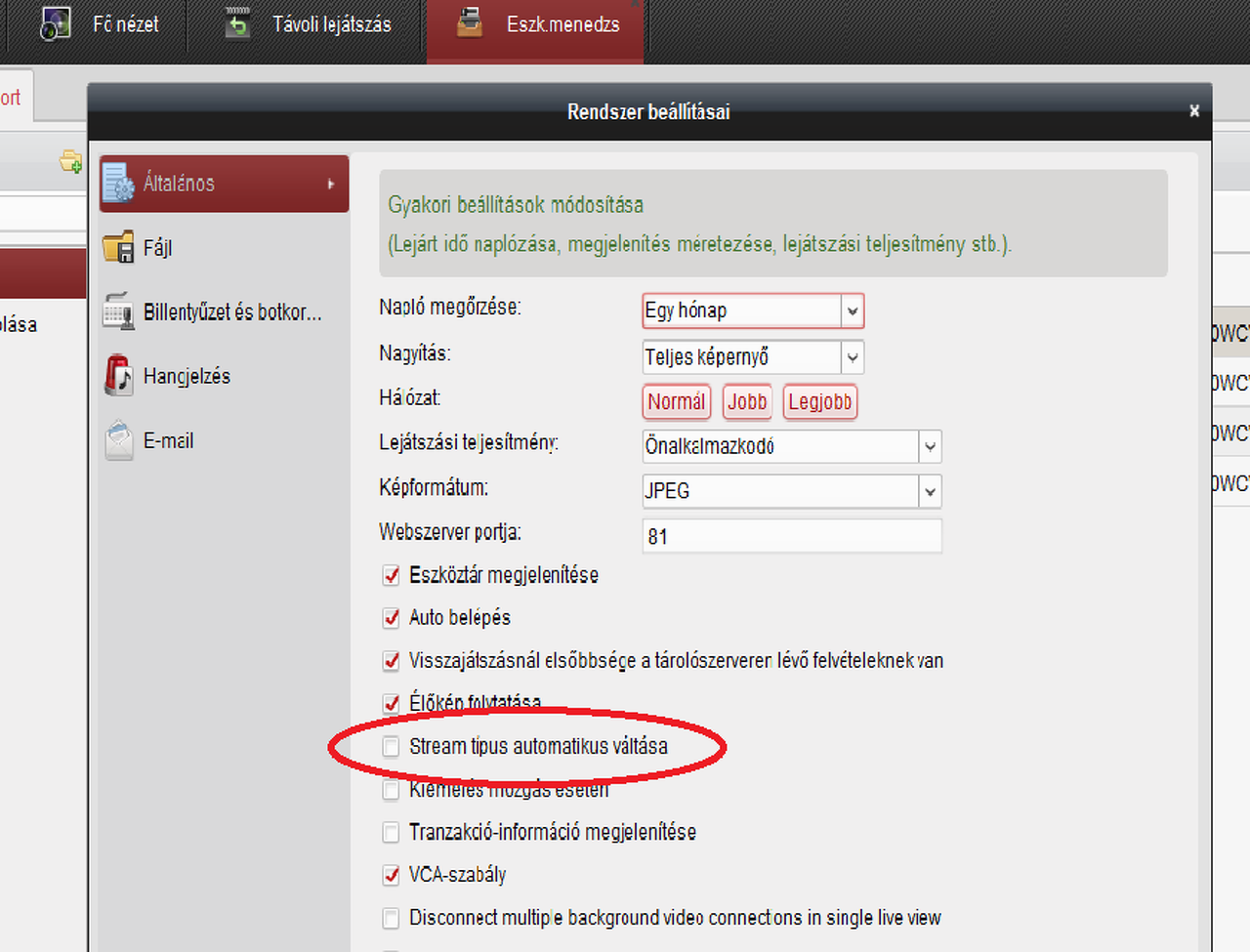Select the Önalkalmazkodó combo box
This screenshot has height=952, width=1250.
(792, 447)
